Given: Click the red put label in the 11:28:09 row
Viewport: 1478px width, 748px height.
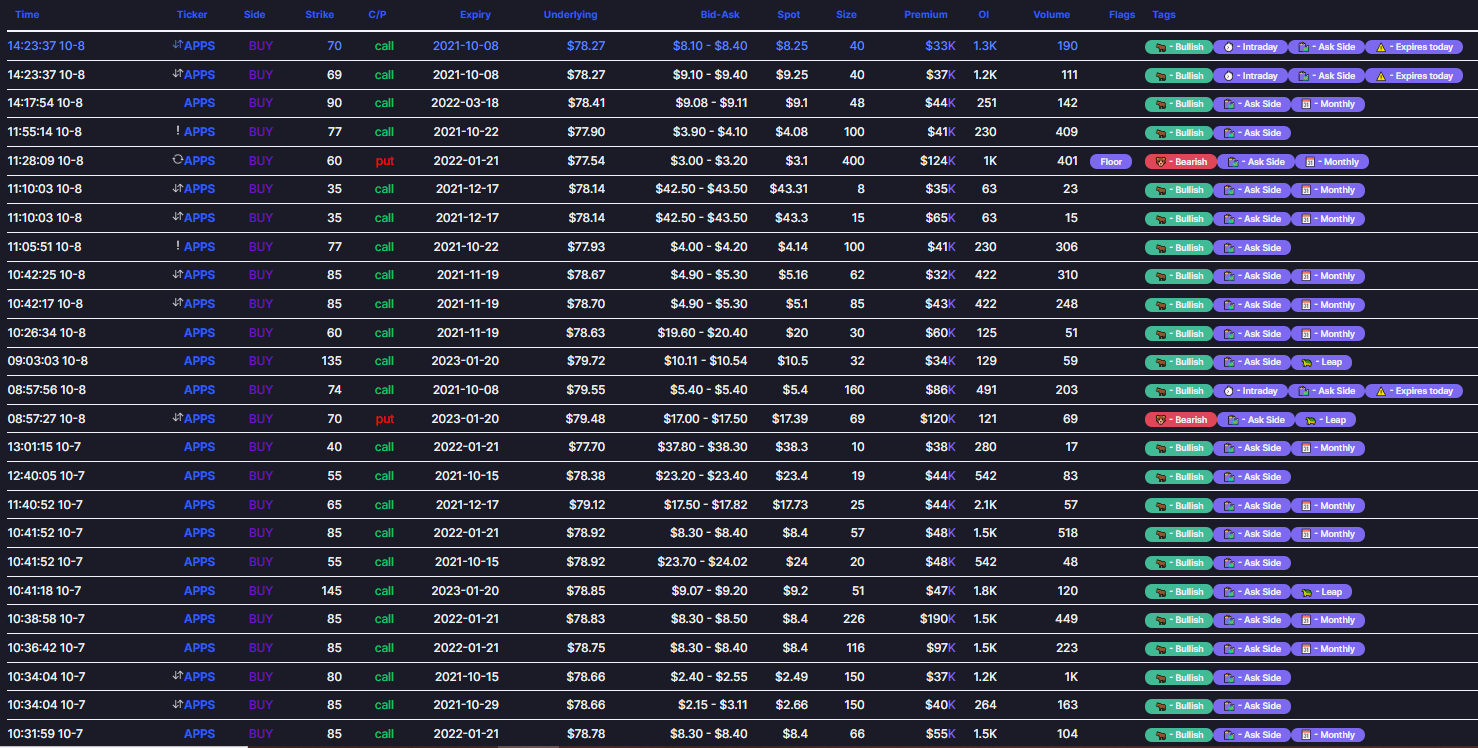Looking at the screenshot, I should [x=385, y=161].
